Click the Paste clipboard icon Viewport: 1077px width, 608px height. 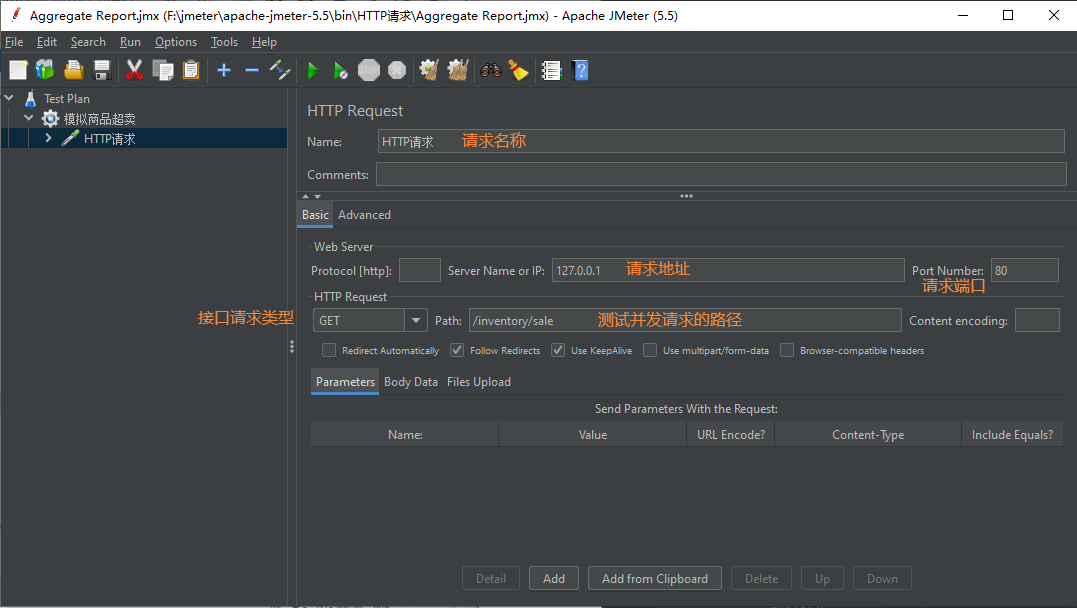[x=191, y=70]
